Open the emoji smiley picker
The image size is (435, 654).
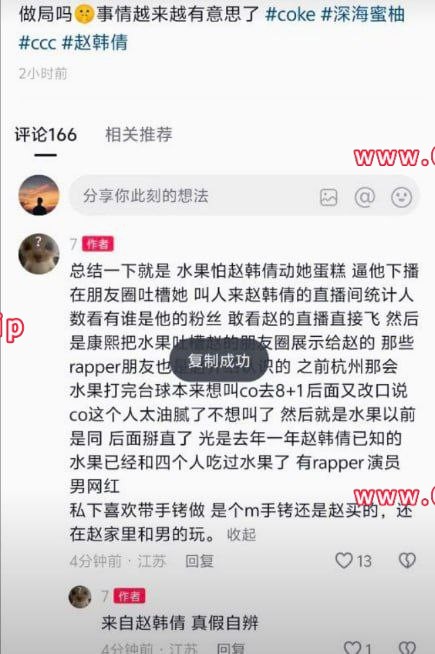pyautogui.click(x=401, y=197)
